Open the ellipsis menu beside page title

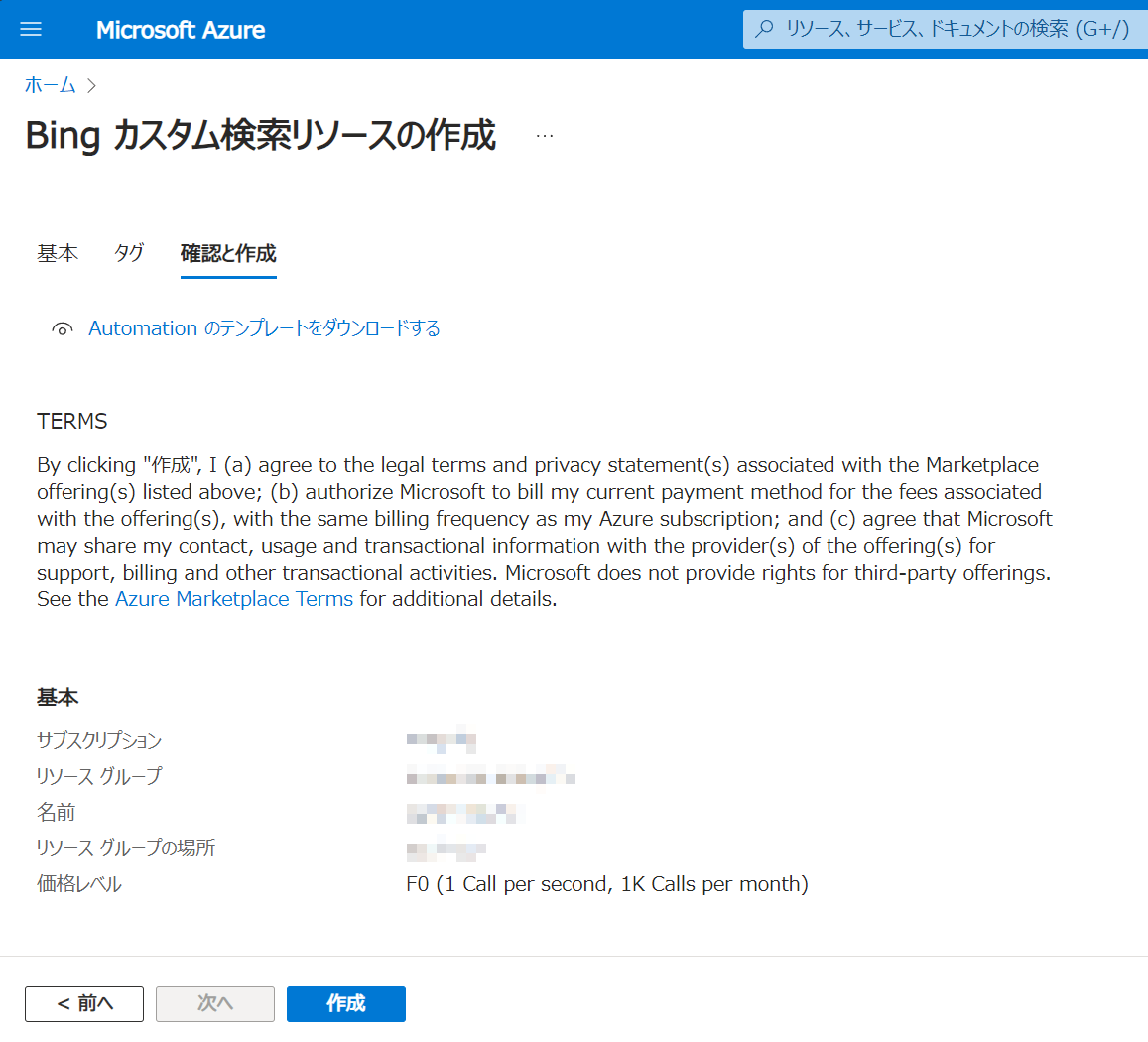tap(544, 136)
